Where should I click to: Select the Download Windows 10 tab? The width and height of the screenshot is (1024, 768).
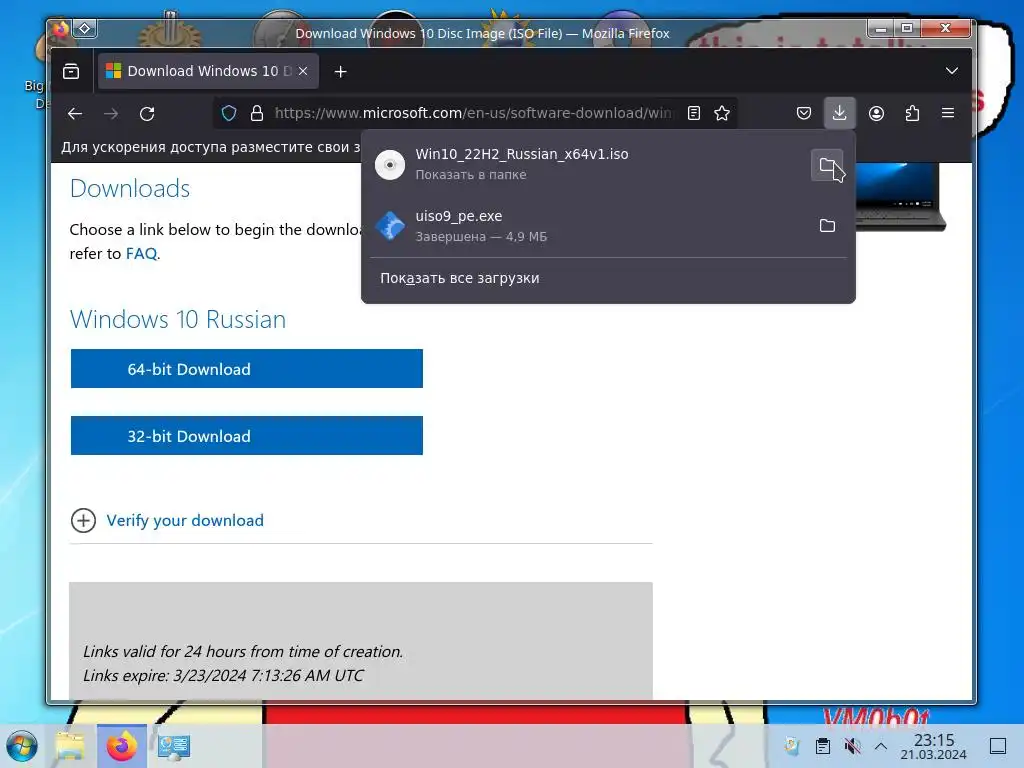208,71
